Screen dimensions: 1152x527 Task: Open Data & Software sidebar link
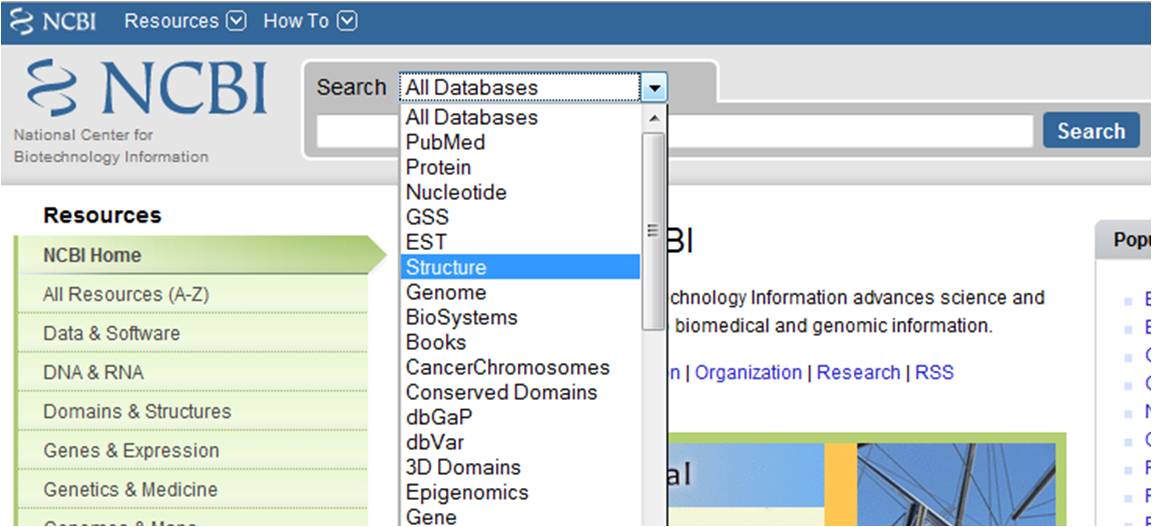tap(192, 334)
